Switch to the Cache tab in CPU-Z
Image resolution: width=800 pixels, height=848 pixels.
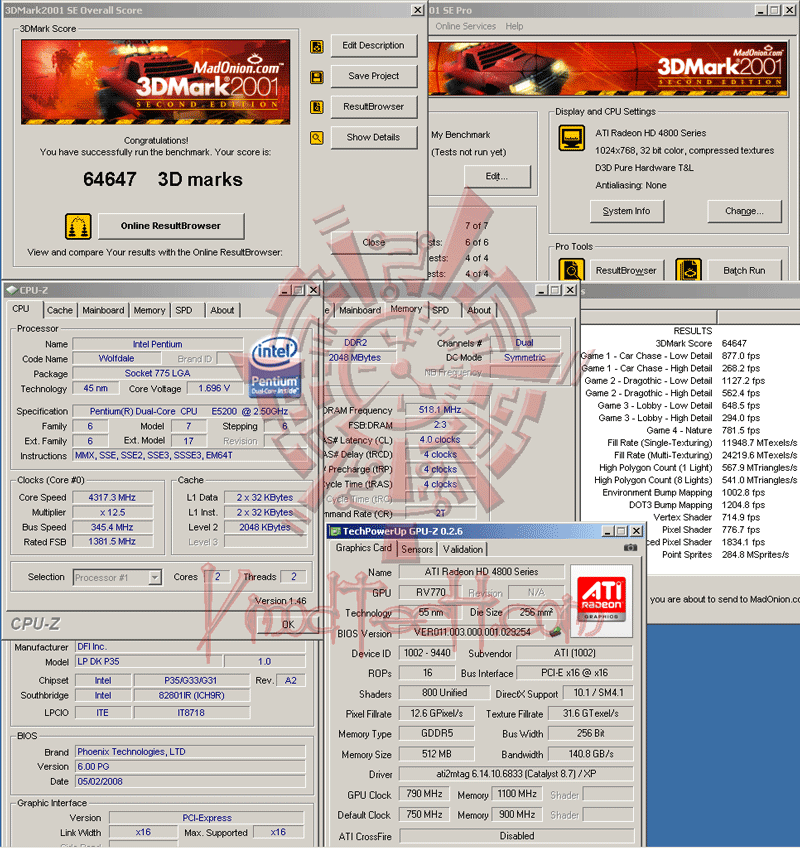pyautogui.click(x=59, y=310)
